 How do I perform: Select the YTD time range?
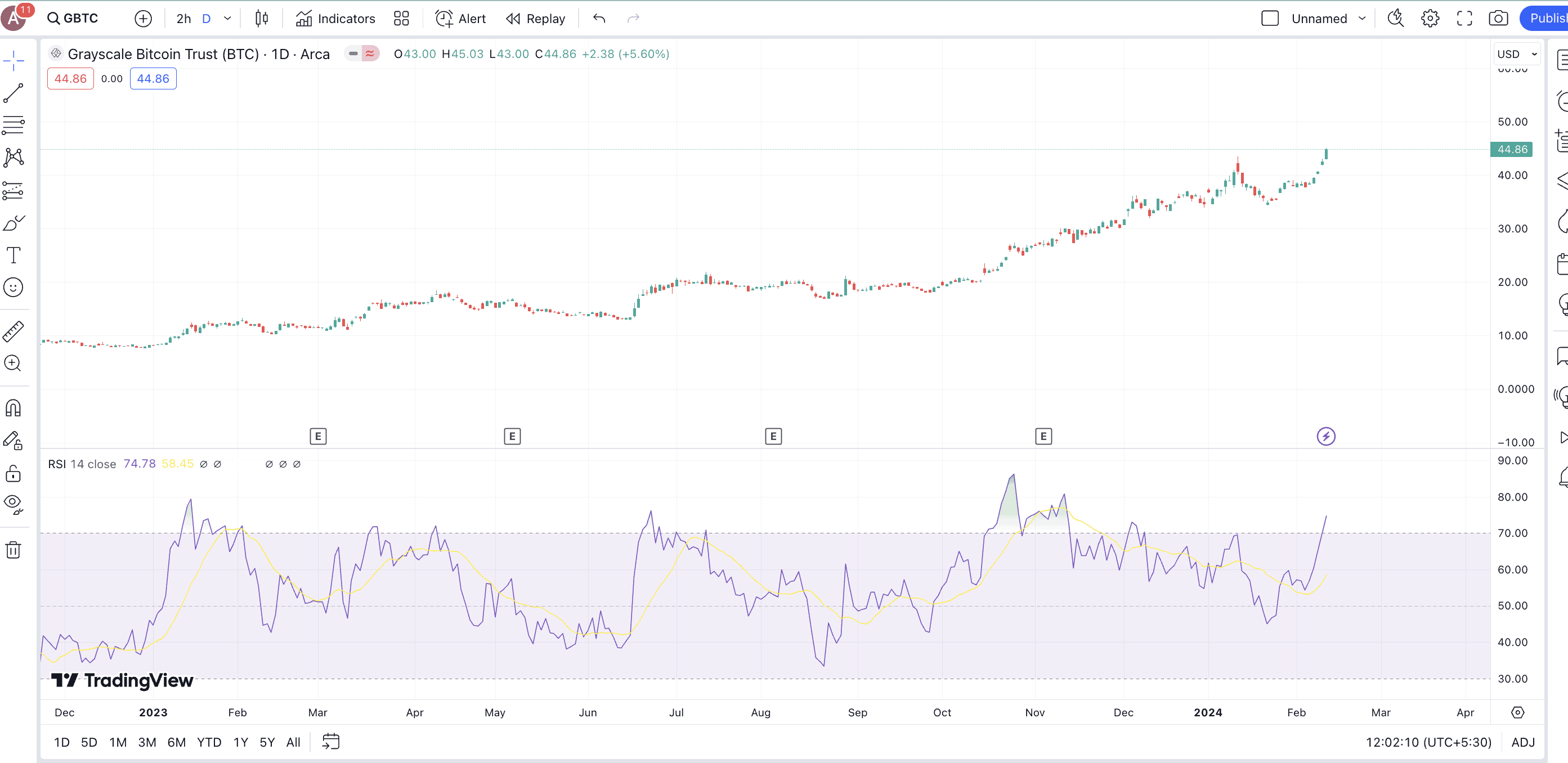coord(209,742)
